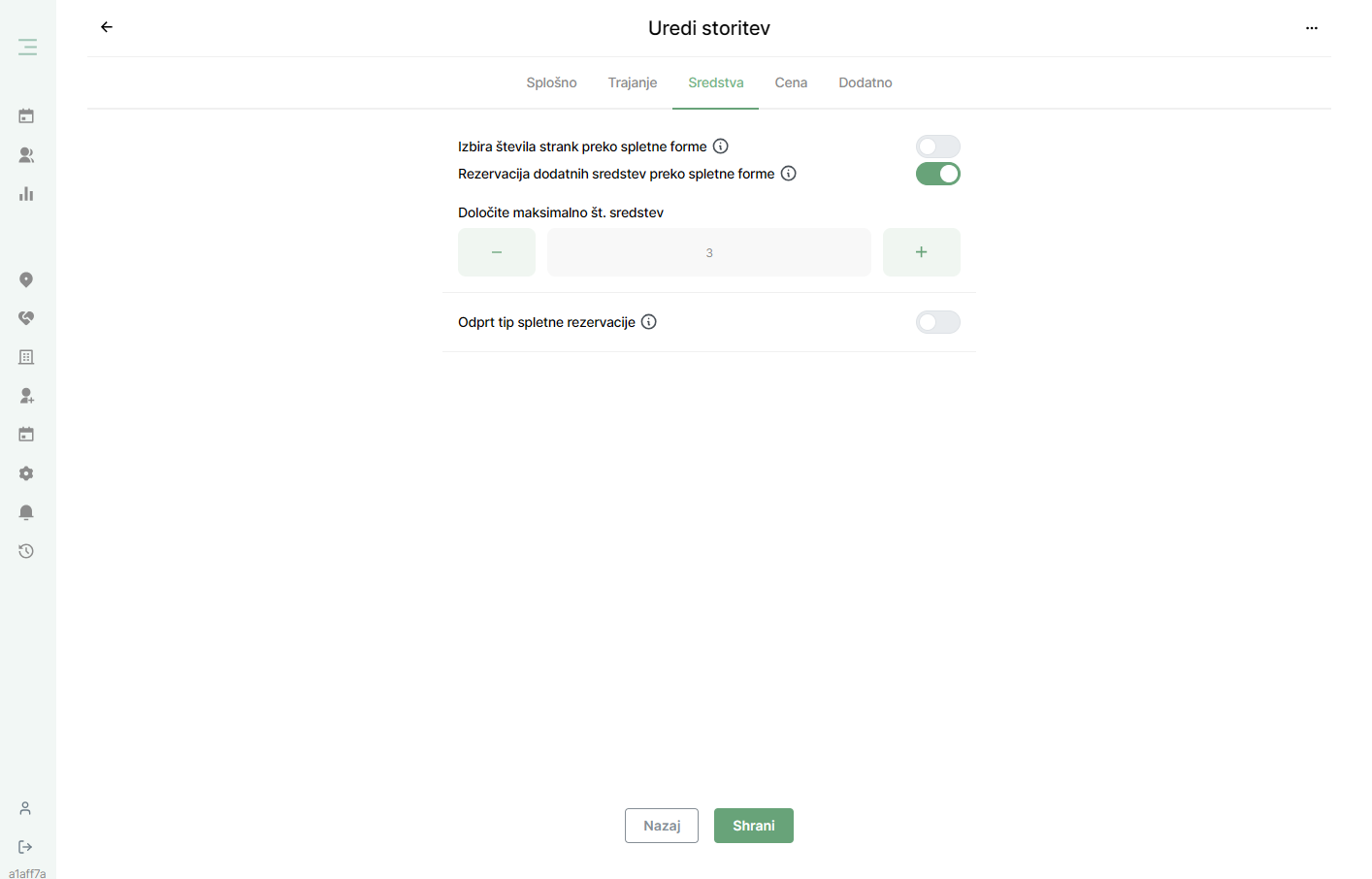Open the statistics bar chart icon
The image size is (1372, 879).
pyautogui.click(x=26, y=194)
